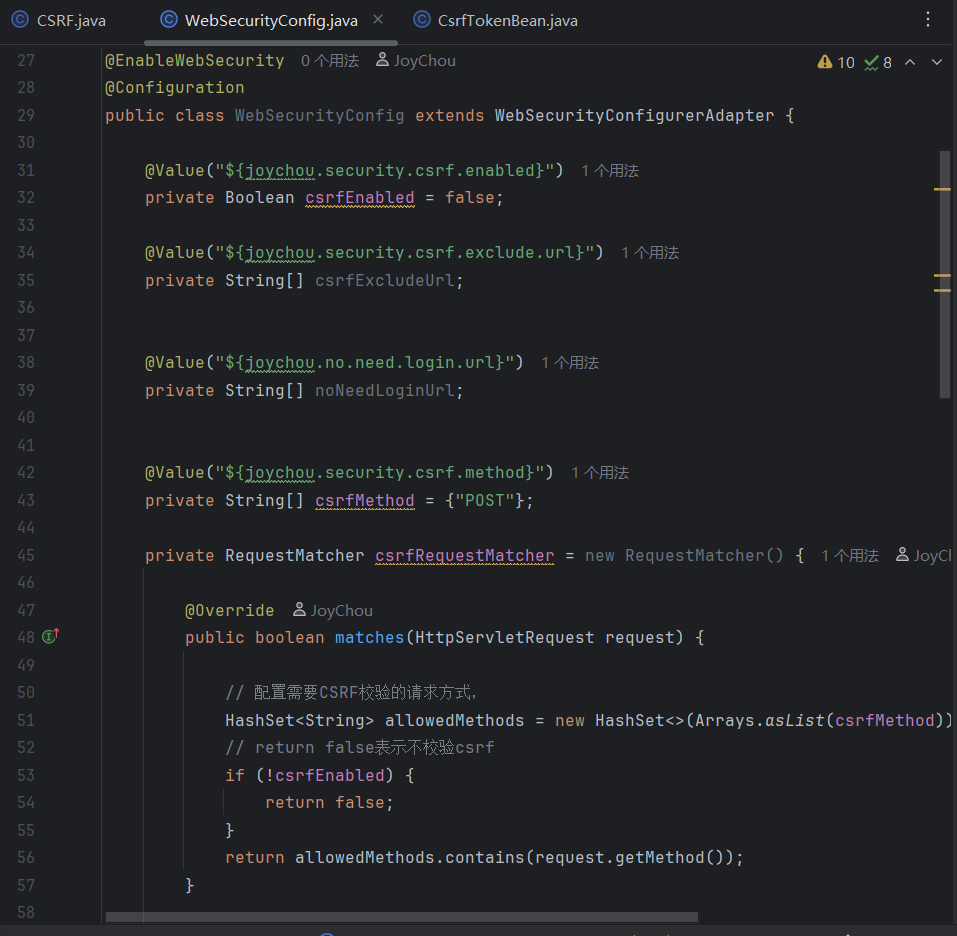Click the green typo checkmark indicator

871,62
